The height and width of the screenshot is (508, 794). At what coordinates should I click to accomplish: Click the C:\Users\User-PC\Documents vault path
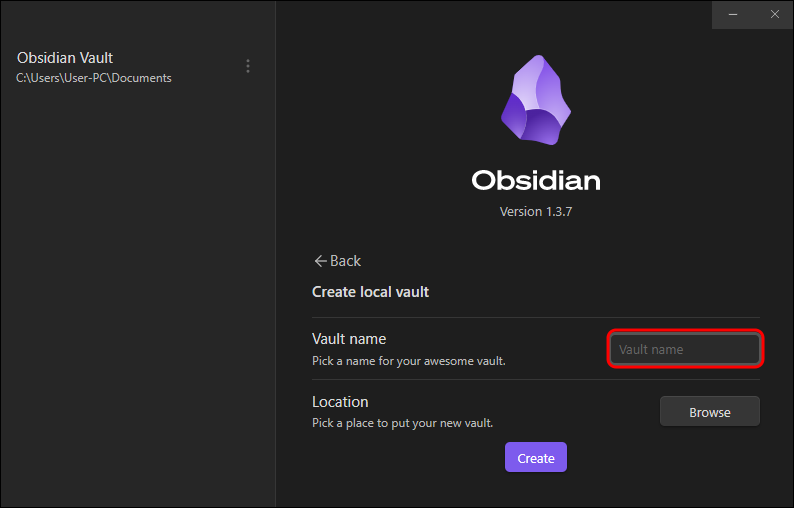[x=94, y=78]
